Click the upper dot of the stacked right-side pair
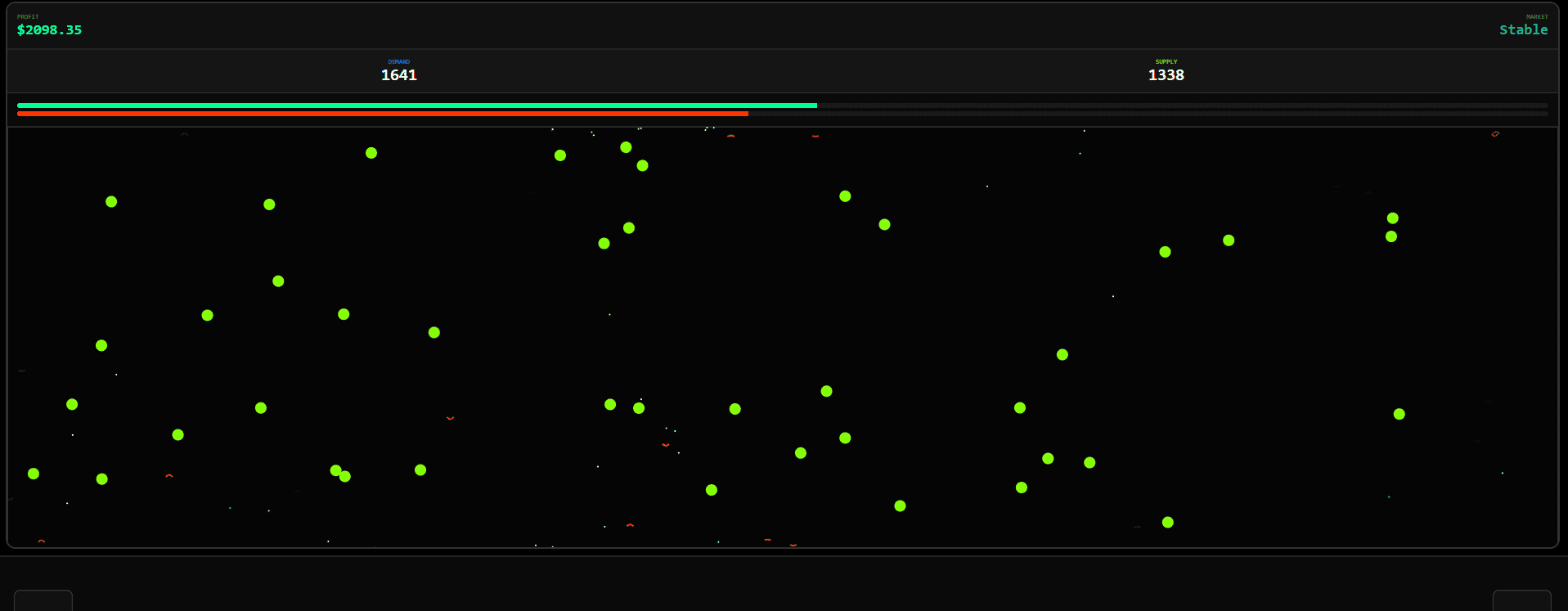Screen dimensions: 1568x611 coord(1393,218)
